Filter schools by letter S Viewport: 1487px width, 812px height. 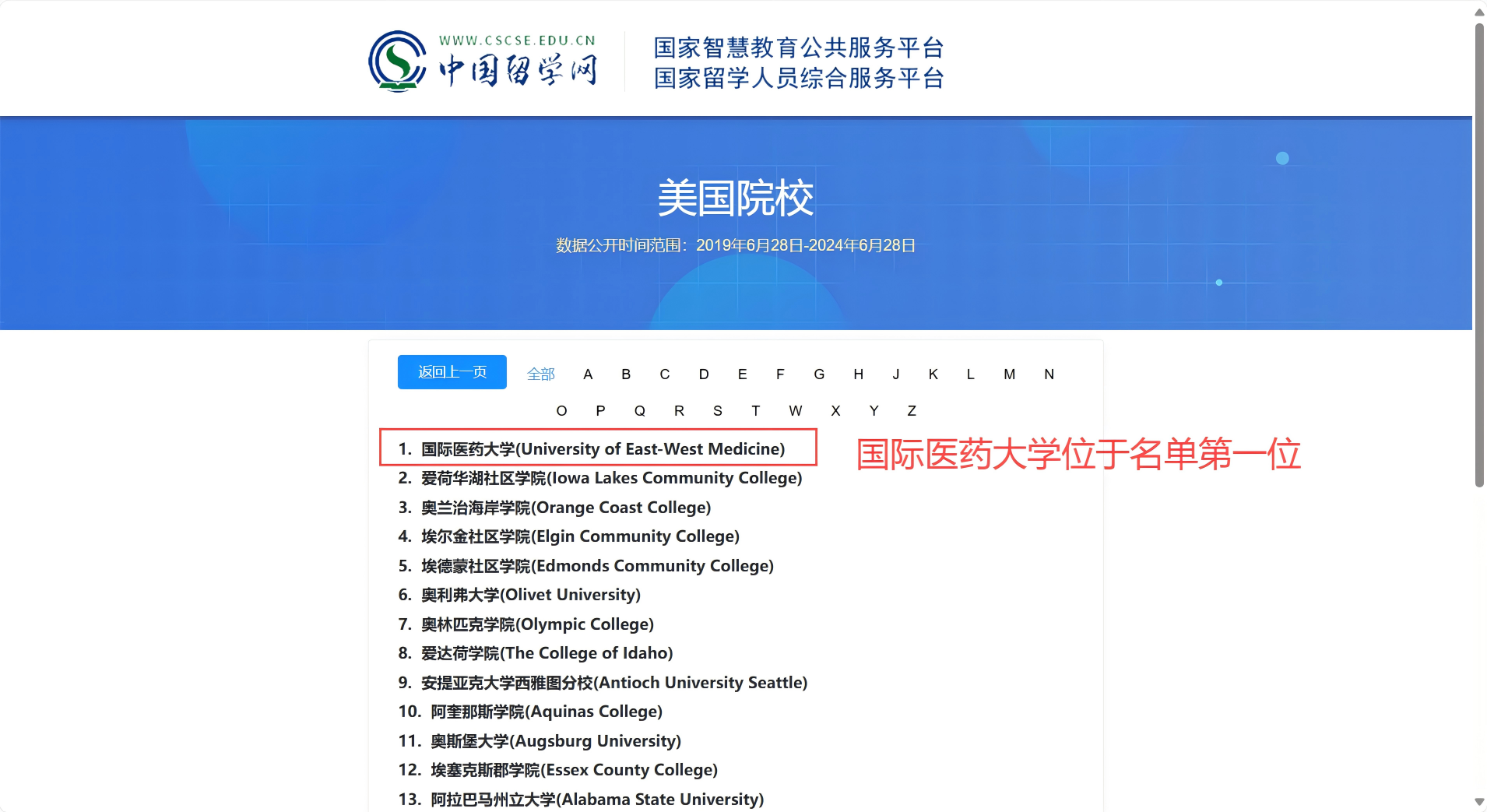717,411
